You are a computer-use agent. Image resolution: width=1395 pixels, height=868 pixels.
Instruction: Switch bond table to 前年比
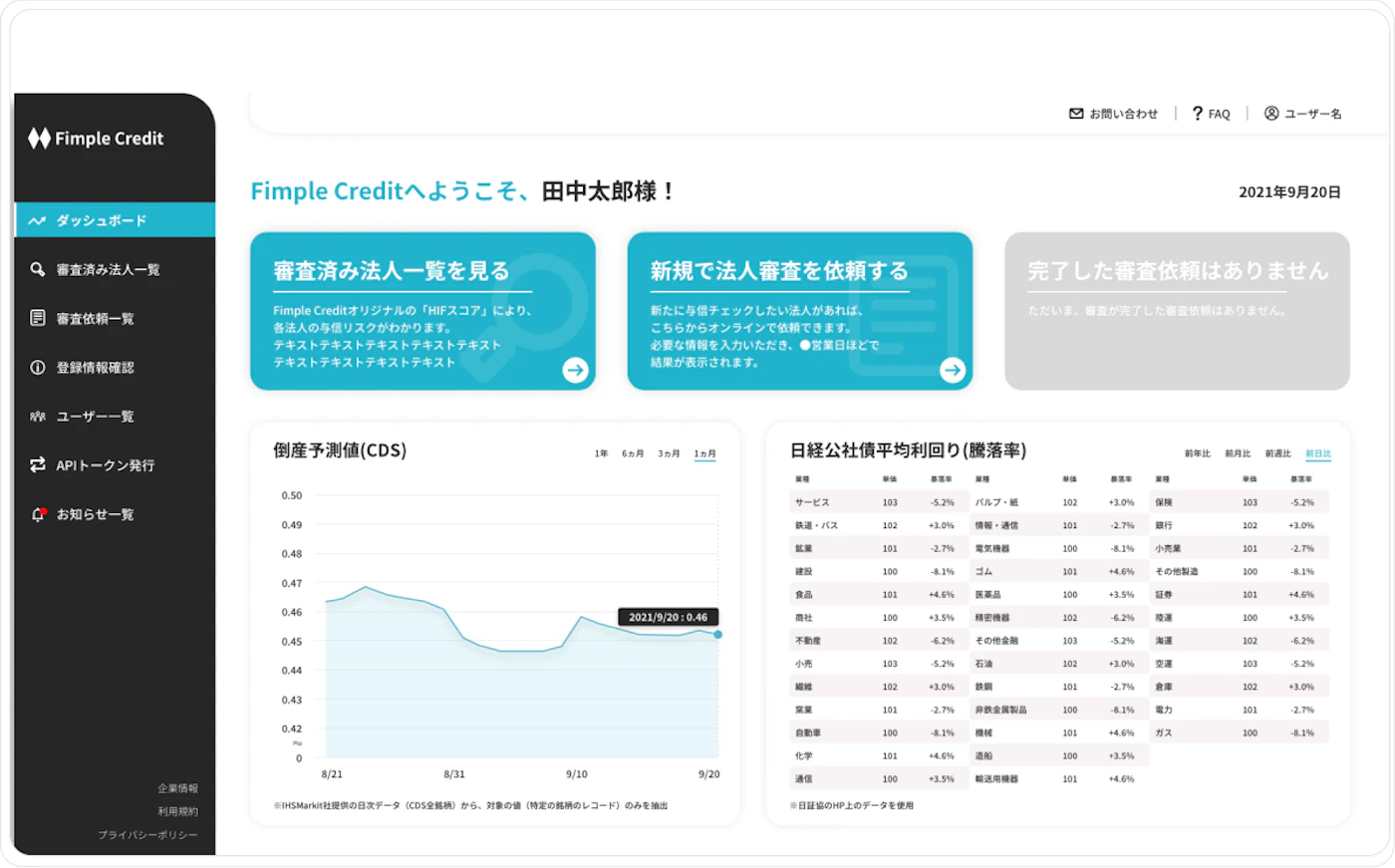coord(1198,453)
